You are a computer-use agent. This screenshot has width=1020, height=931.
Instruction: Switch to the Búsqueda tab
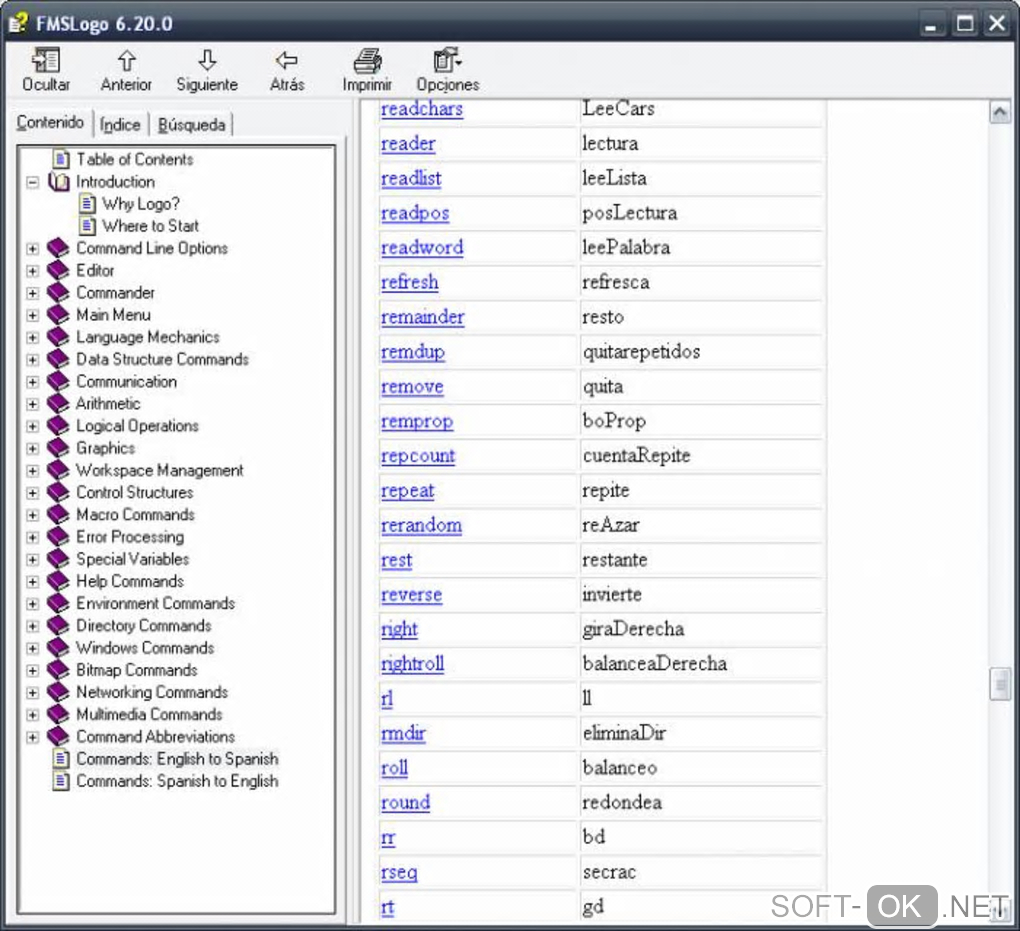pyautogui.click(x=191, y=124)
